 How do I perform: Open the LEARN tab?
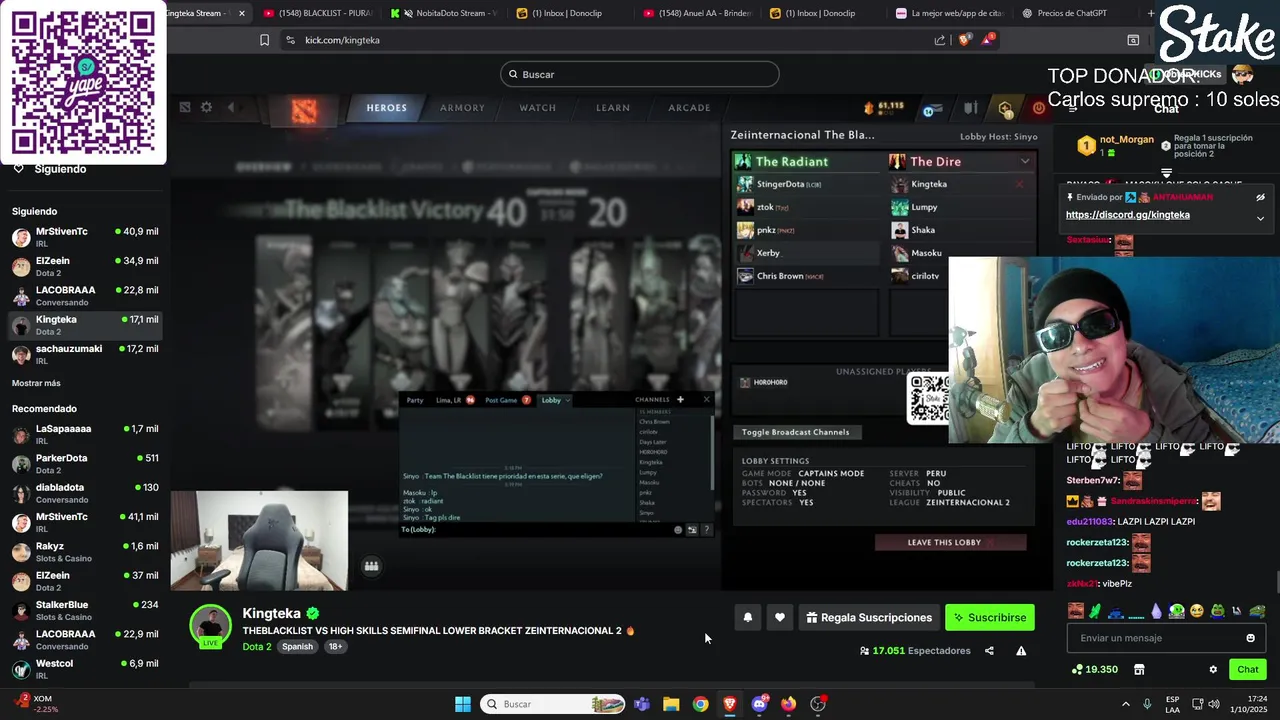tap(613, 108)
